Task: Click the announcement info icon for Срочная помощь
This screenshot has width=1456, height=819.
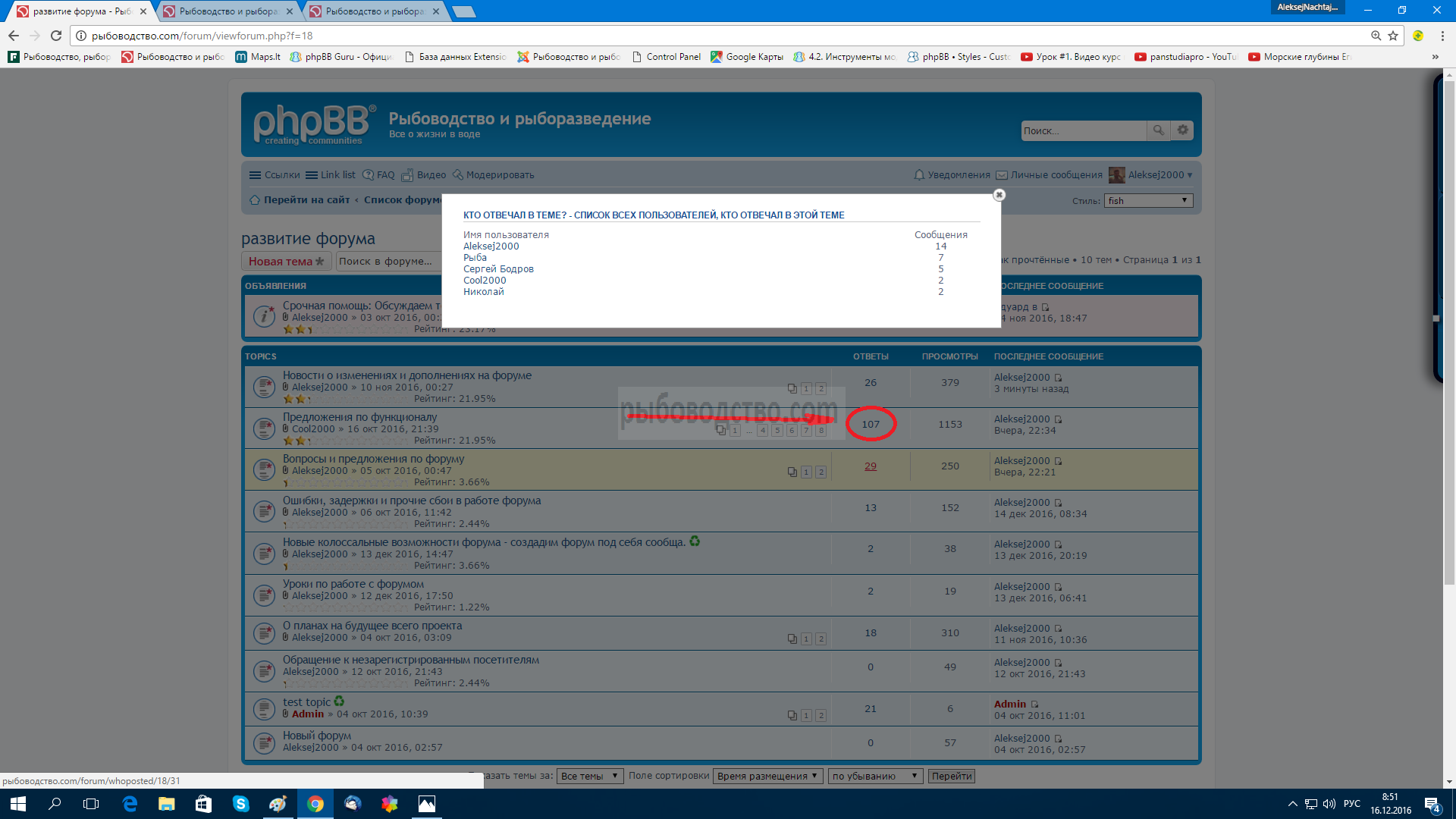Action: [264, 315]
